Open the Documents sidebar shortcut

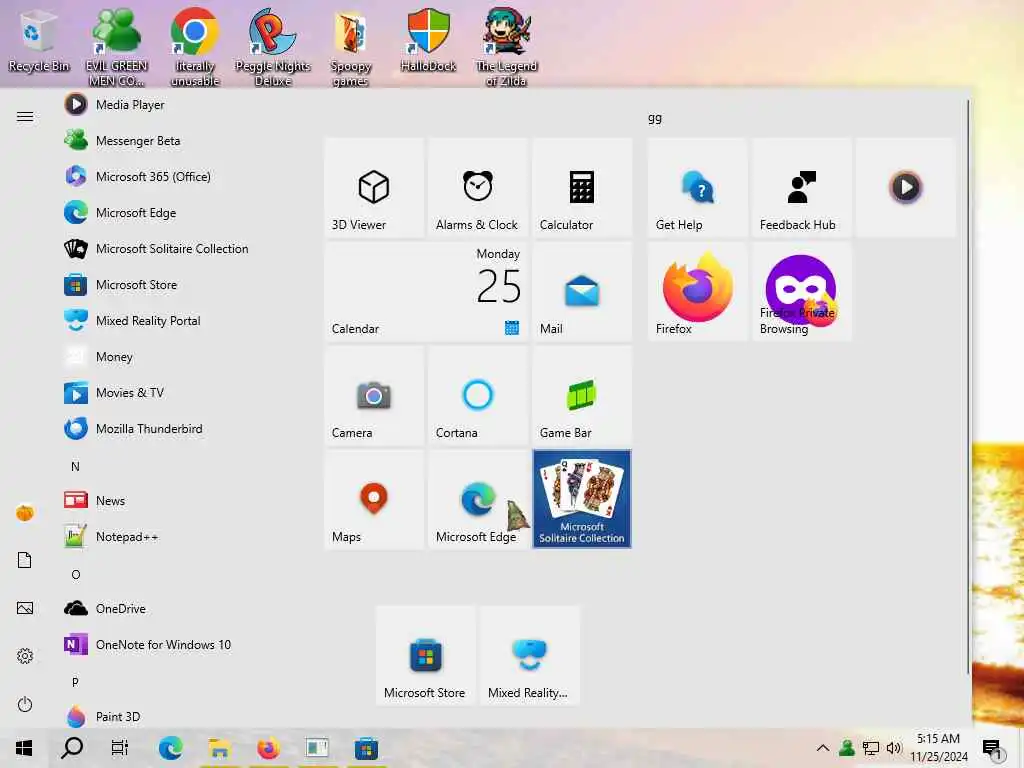click(25, 560)
